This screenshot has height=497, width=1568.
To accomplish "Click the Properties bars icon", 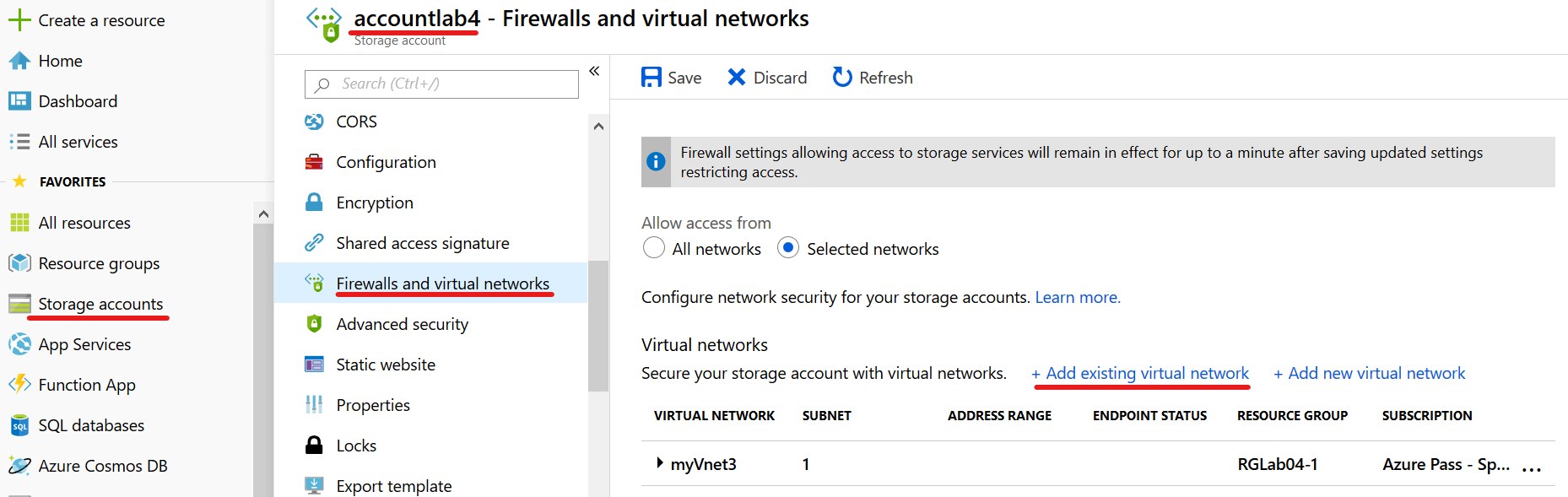I will [x=314, y=405].
